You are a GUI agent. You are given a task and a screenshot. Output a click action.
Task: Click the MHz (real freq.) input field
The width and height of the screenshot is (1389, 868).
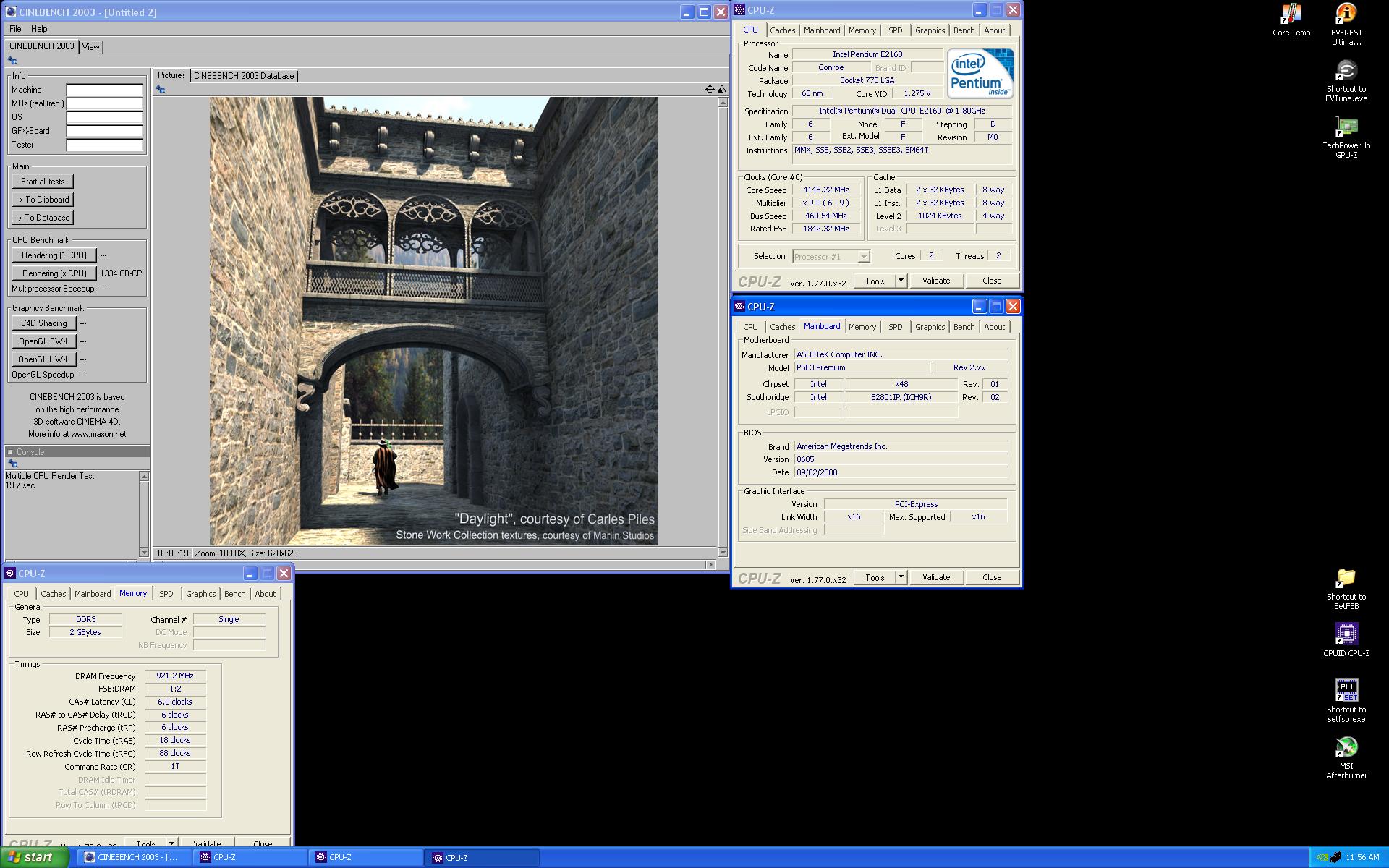click(x=105, y=103)
